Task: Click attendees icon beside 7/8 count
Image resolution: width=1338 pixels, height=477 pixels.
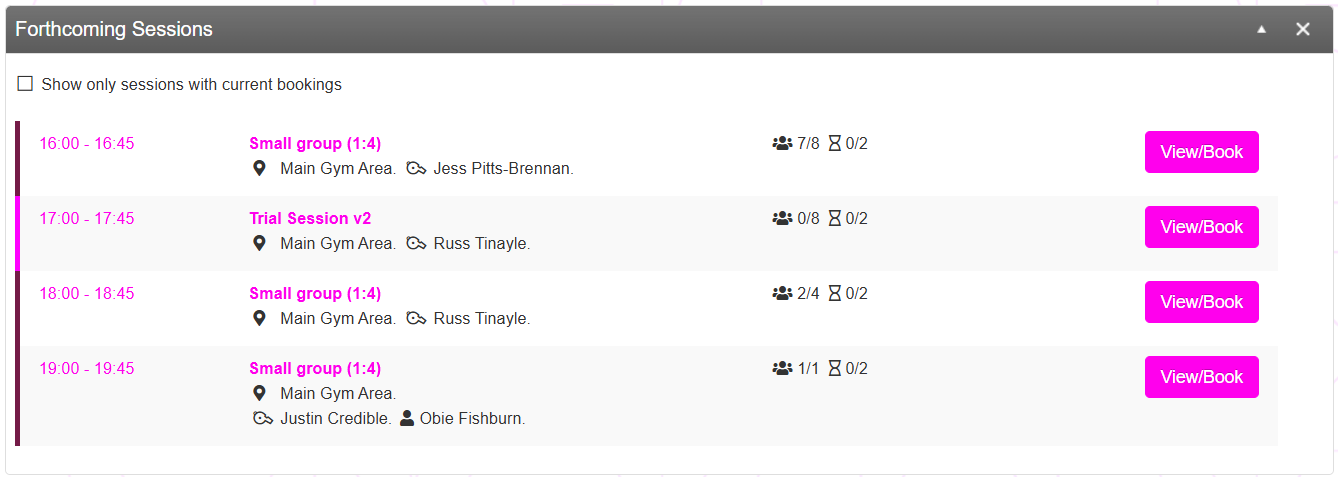Action: click(782, 144)
